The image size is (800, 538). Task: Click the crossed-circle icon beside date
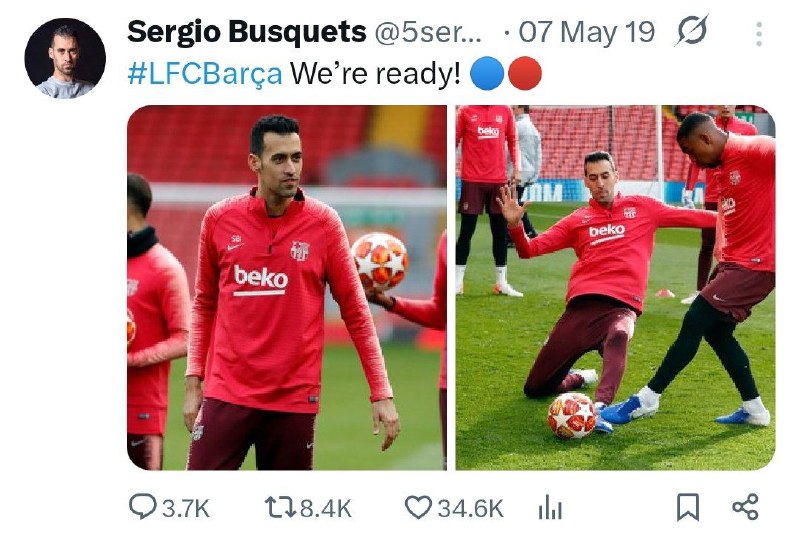pos(692,31)
